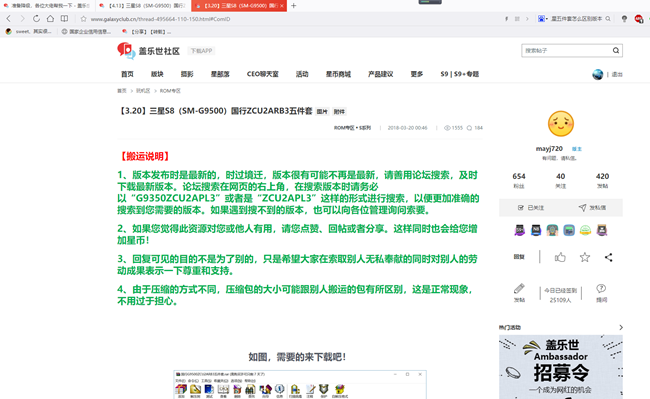Screen dimensions: 650x399
Task: Bookmark this page with the star icon
Action: tap(83, 19)
